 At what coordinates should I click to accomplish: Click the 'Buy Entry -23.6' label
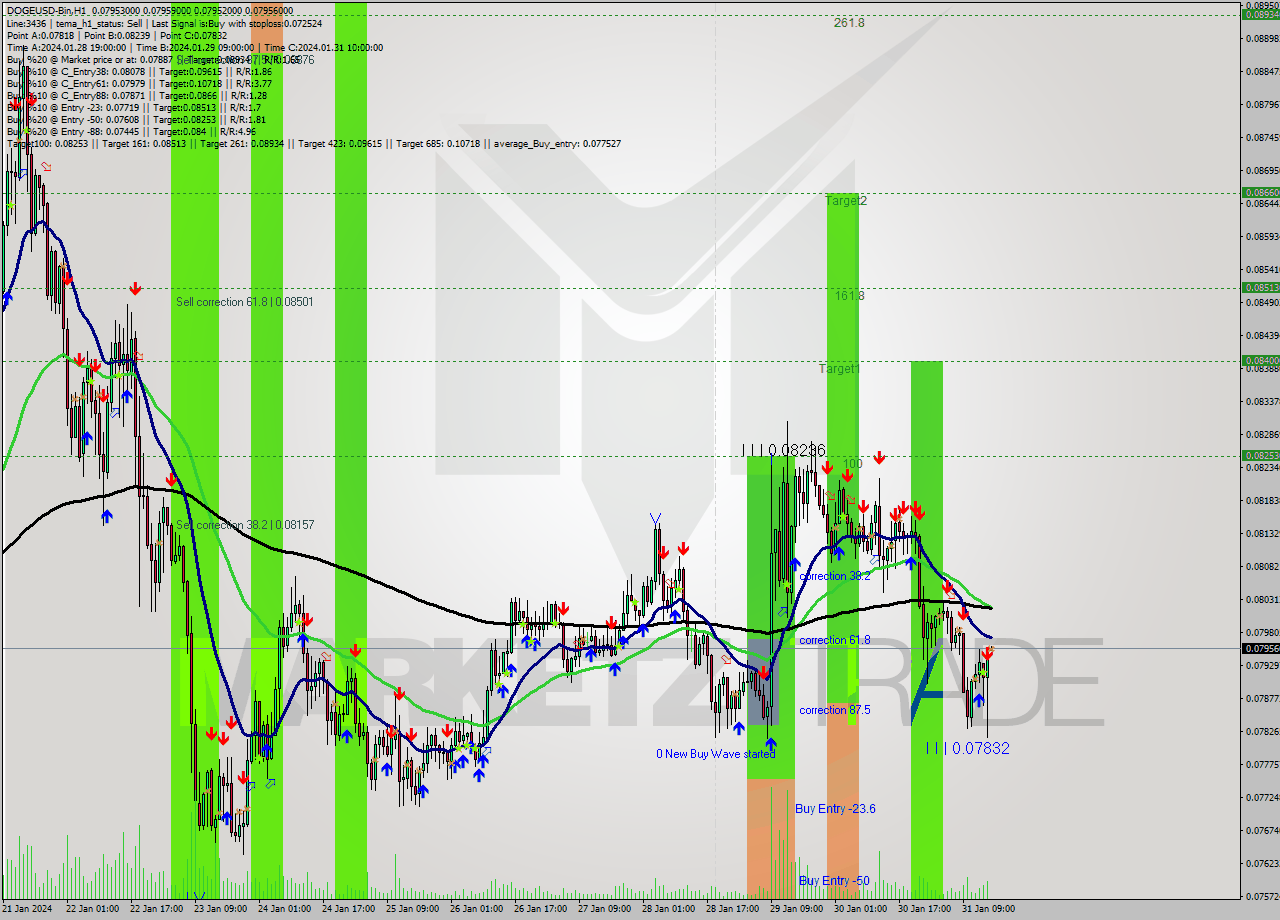[x=835, y=809]
